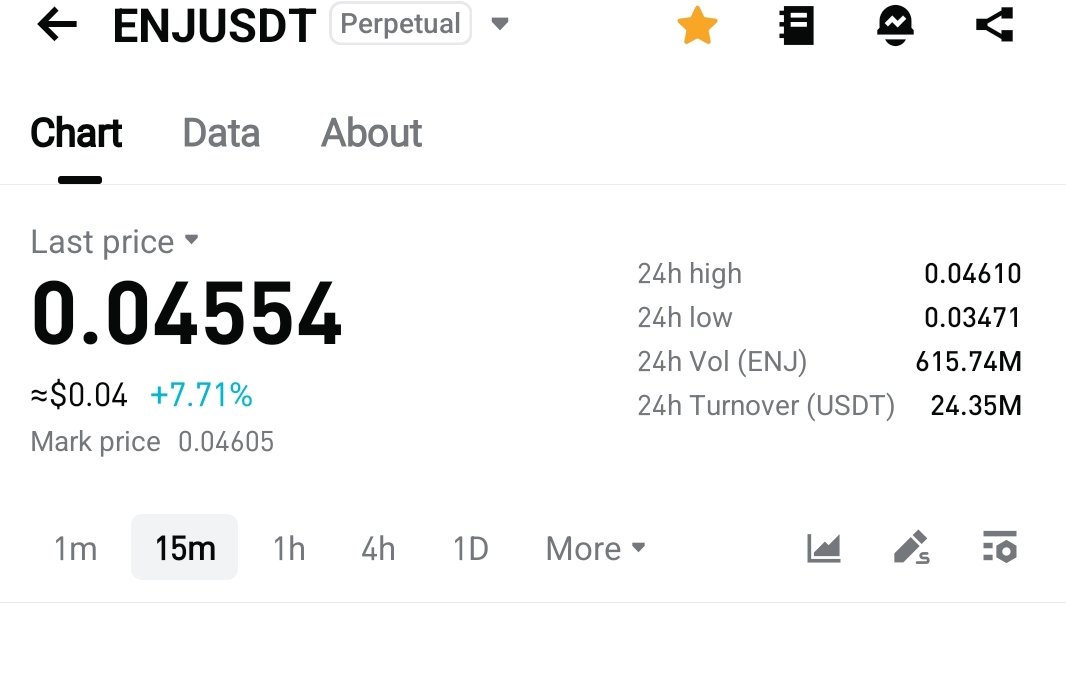Screen dimensions: 1066x686
Task: Switch chart to 1h interval
Action: click(x=289, y=548)
